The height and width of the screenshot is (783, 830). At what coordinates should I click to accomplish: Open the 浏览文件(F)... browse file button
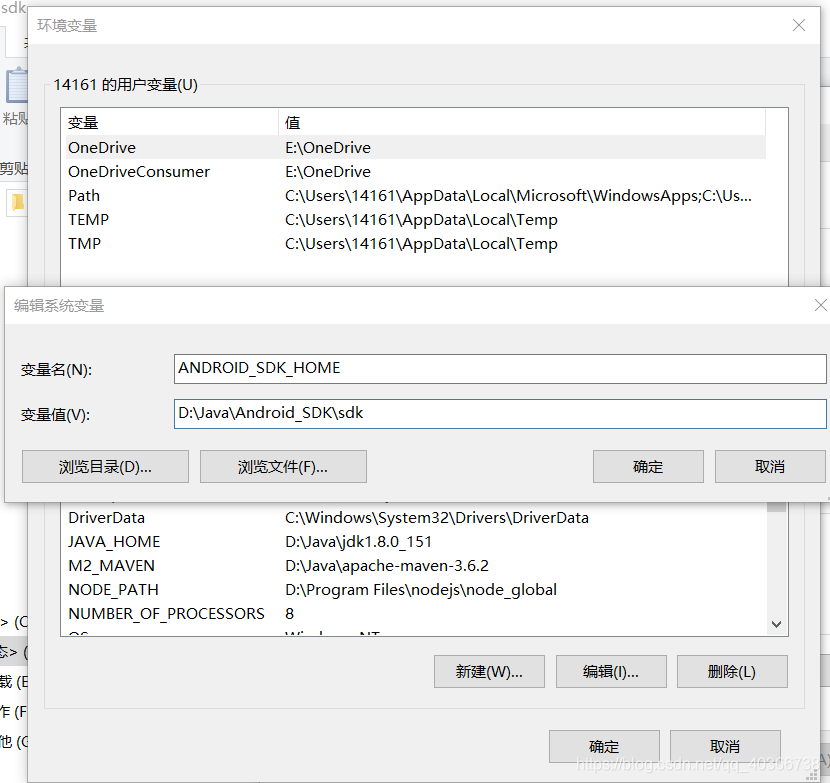tap(283, 466)
